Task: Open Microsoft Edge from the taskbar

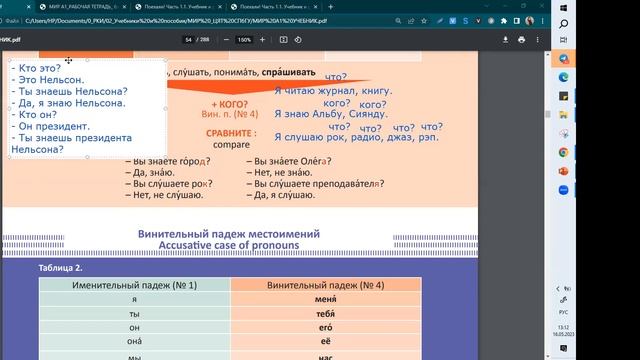Action: pos(564,77)
